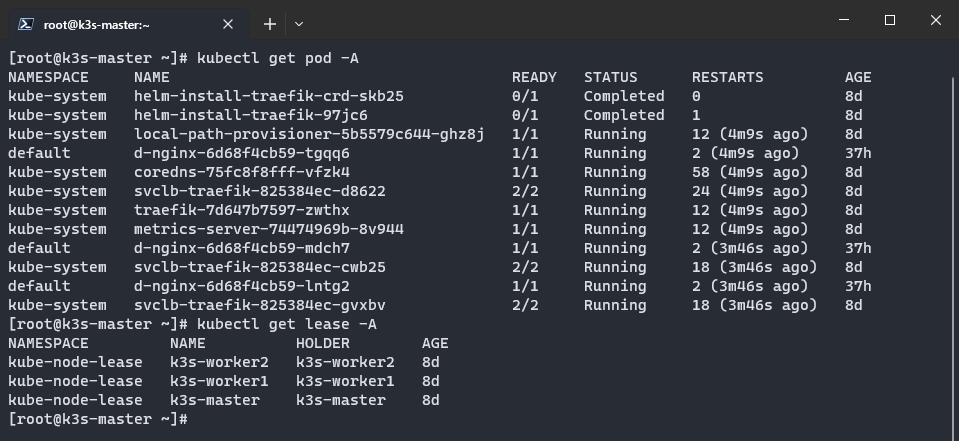Click the local-path-provisioner pod name

pos(309,134)
